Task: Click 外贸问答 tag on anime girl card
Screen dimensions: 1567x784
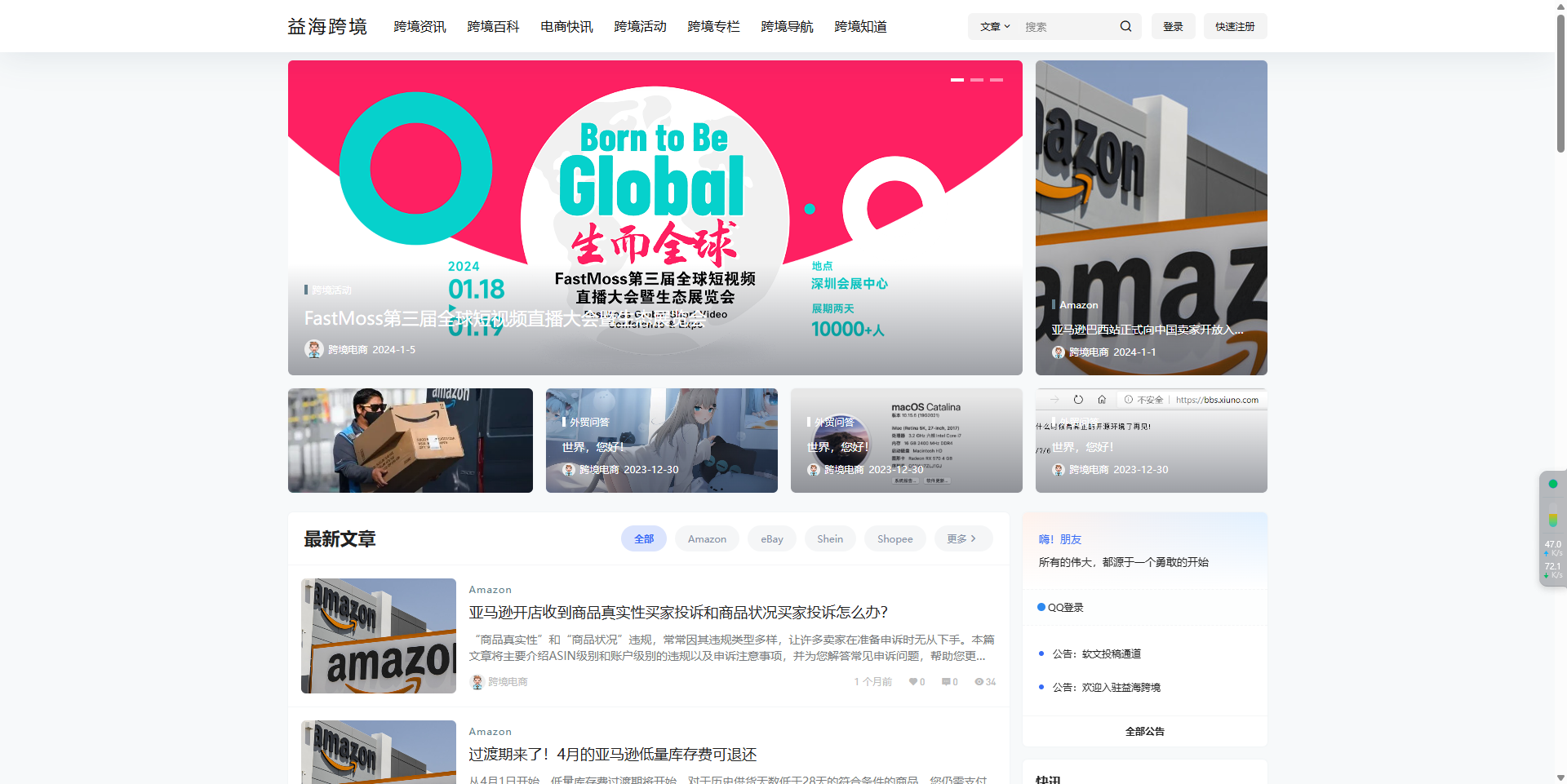Action: coord(589,423)
